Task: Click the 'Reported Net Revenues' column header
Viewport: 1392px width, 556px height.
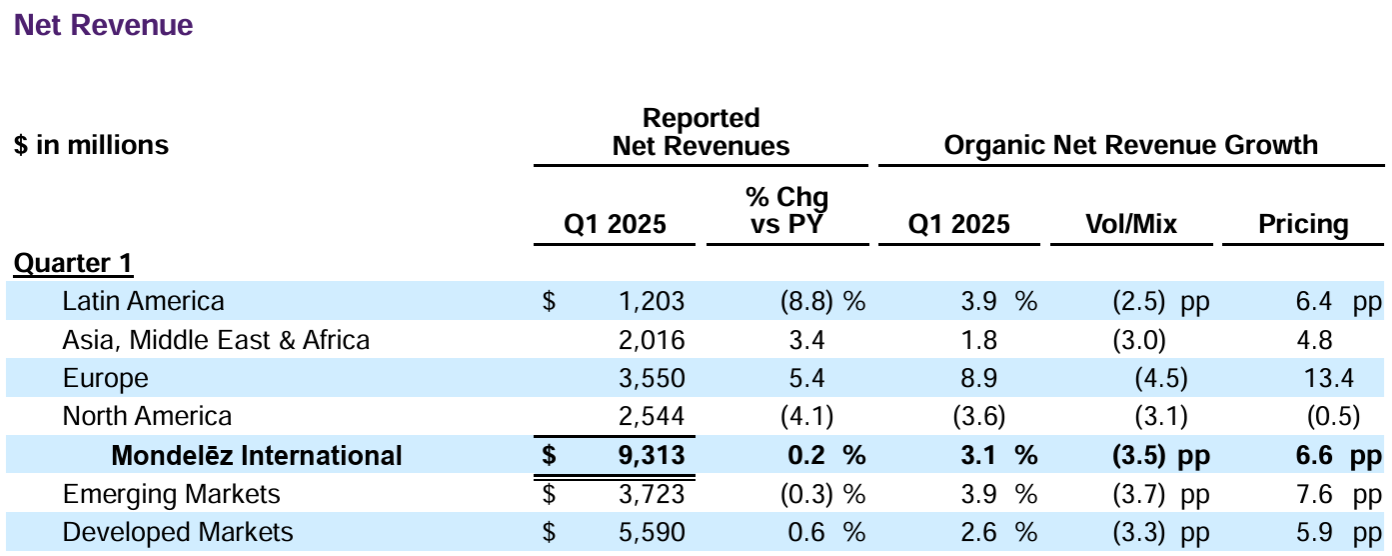Action: (x=700, y=132)
